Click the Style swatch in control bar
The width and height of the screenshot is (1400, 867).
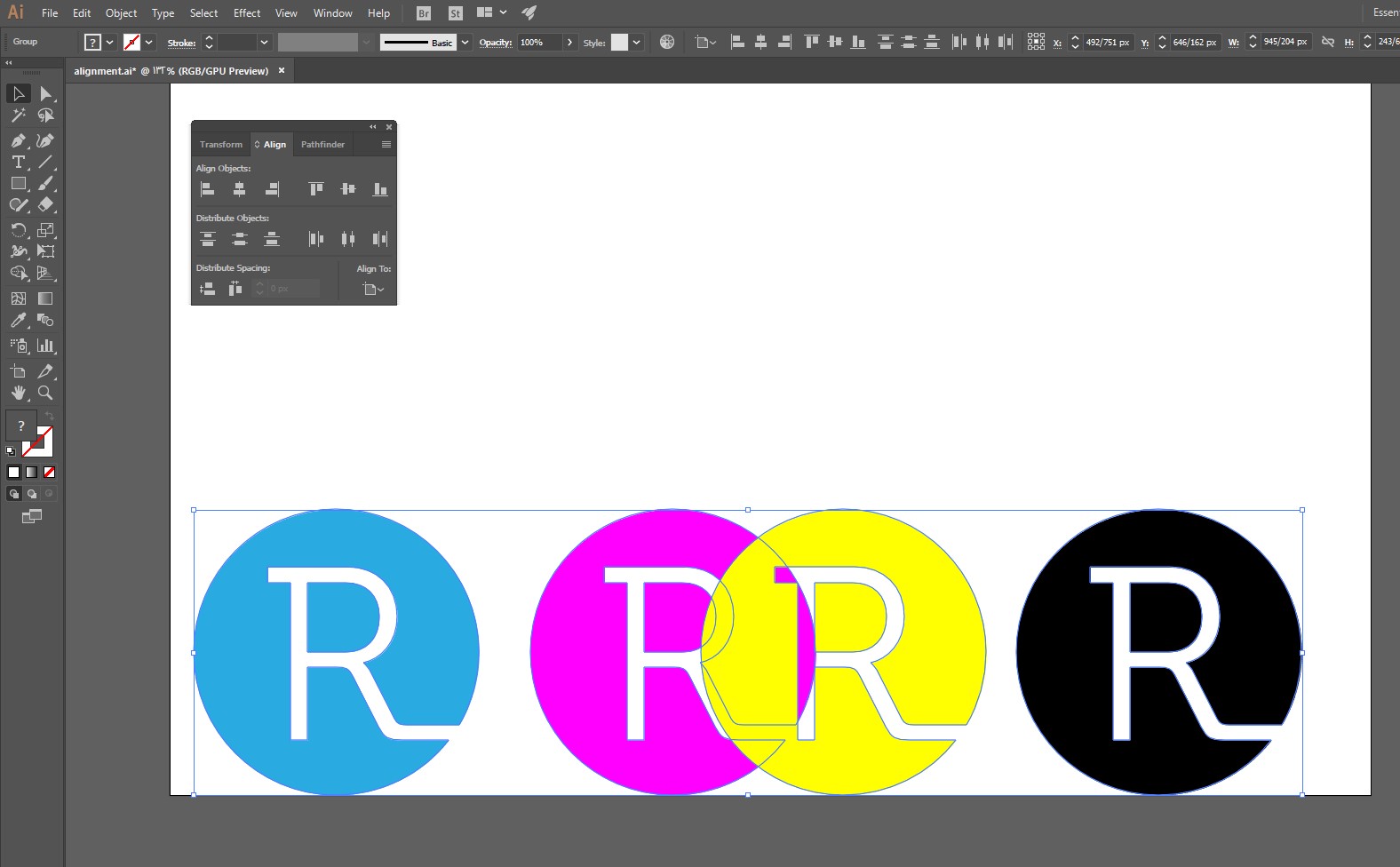[620, 43]
